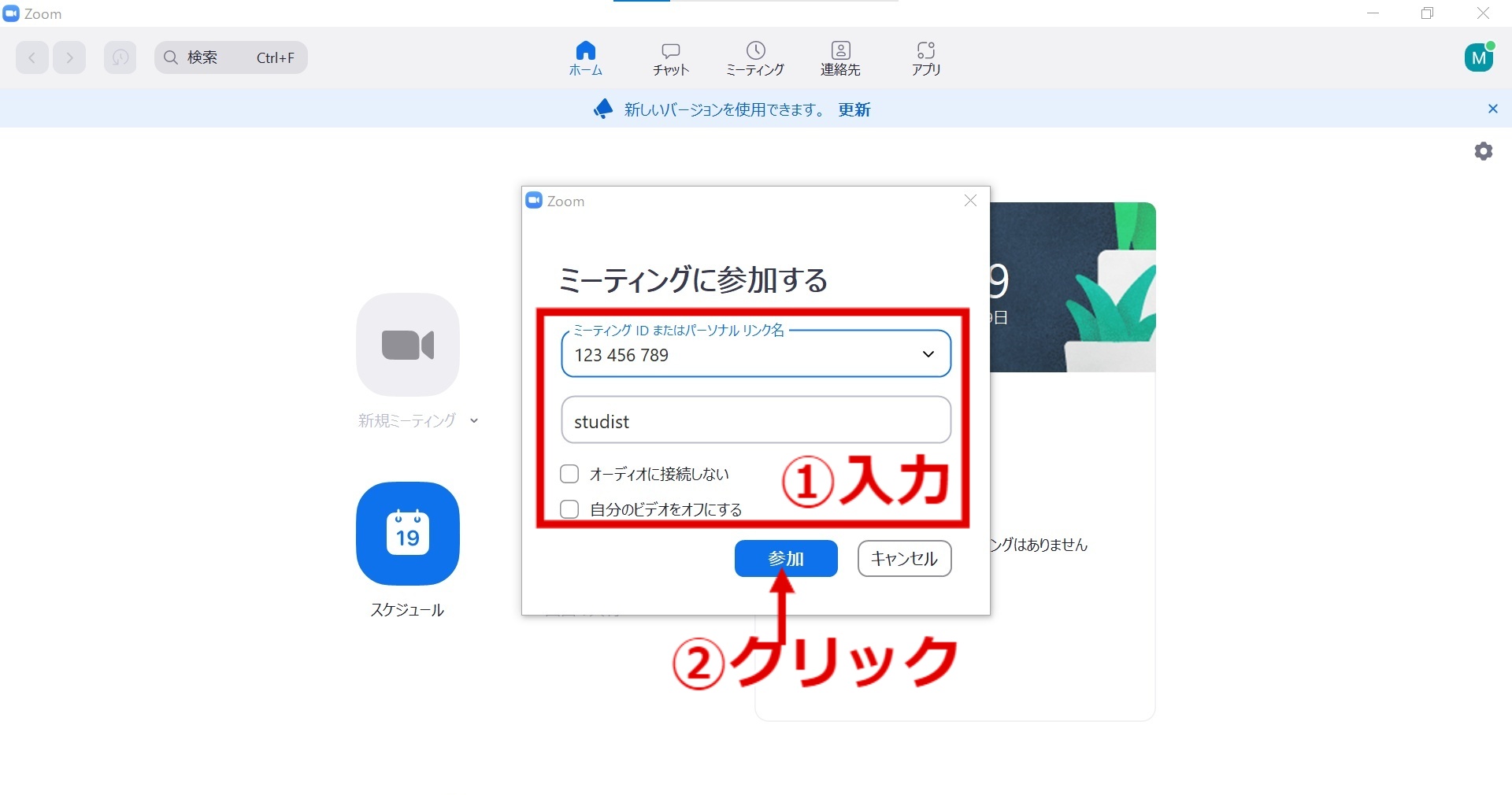Click the back navigation arrow
This screenshot has height=795, width=1512.
coord(32,57)
